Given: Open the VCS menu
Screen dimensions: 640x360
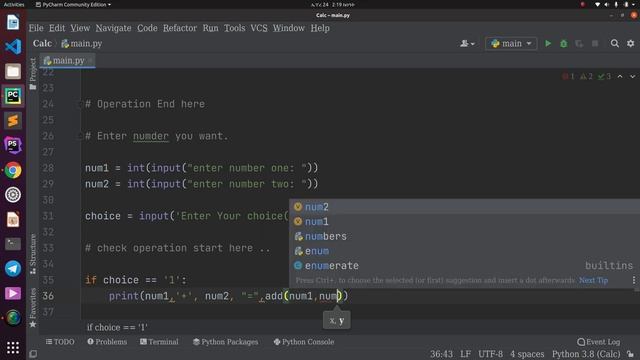Looking at the screenshot, I should point(259,28).
